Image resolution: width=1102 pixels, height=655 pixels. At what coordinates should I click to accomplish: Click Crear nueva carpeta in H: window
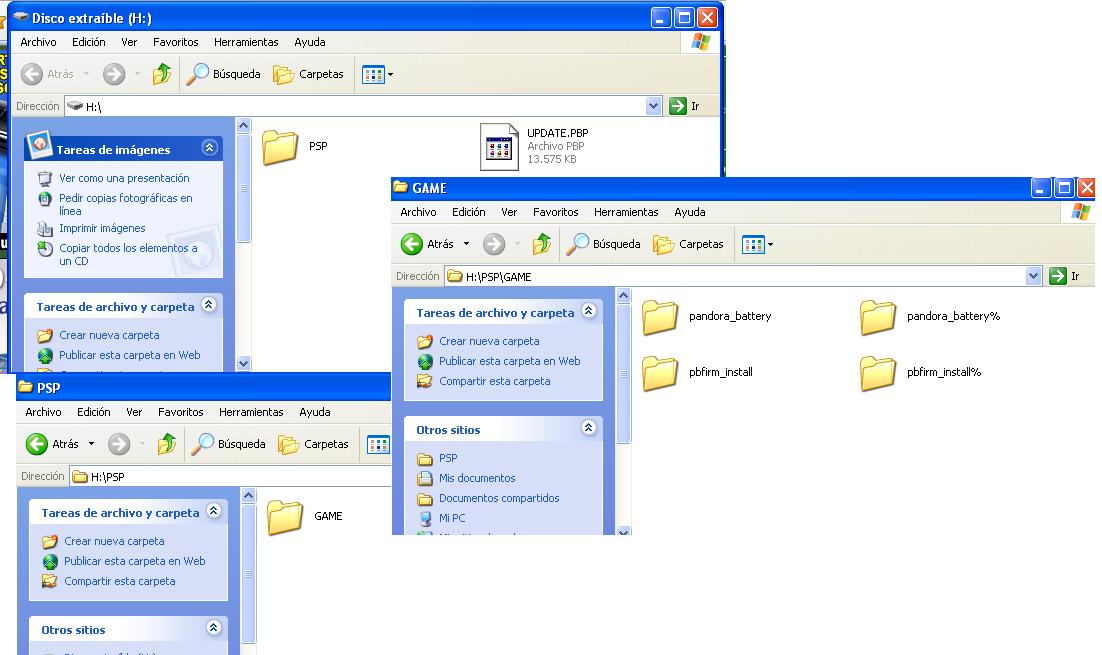(x=109, y=336)
